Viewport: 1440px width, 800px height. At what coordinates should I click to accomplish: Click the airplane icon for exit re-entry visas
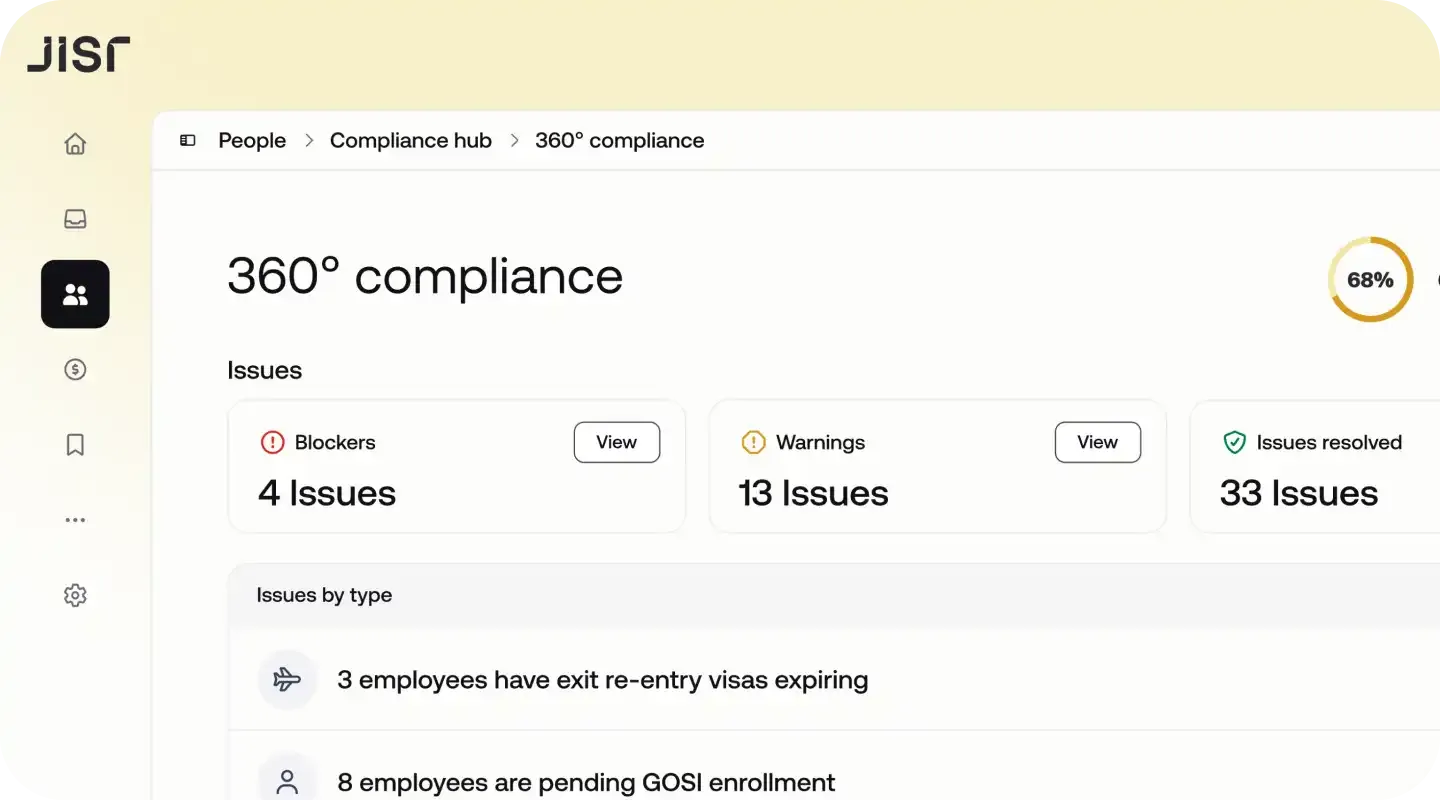(287, 680)
